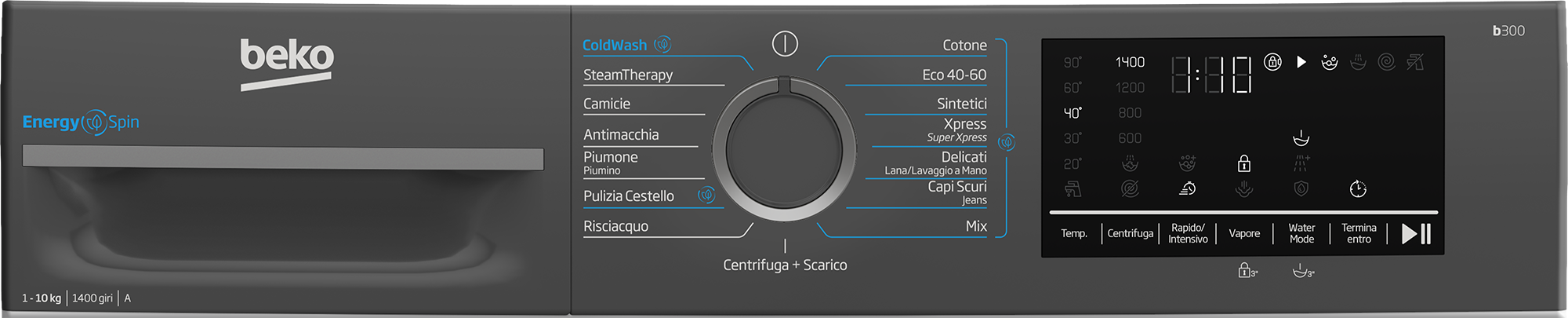
Task: Tap the power on/off icon above the dial
Action: click(785, 44)
